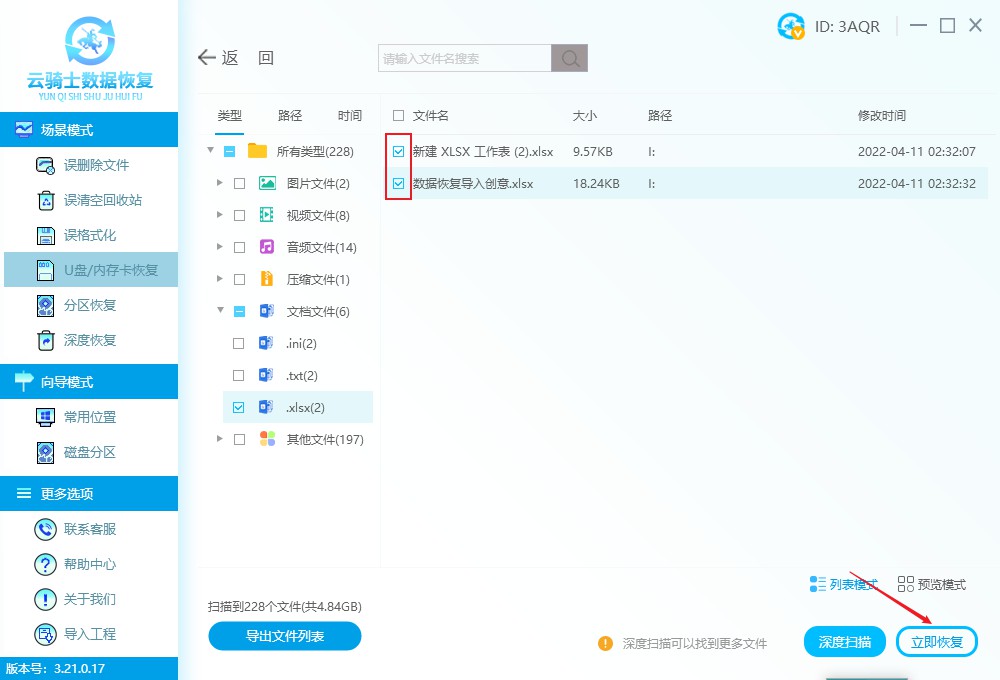The width and height of the screenshot is (1000, 680).
Task: Switch to the 时间 tab
Action: 349,115
